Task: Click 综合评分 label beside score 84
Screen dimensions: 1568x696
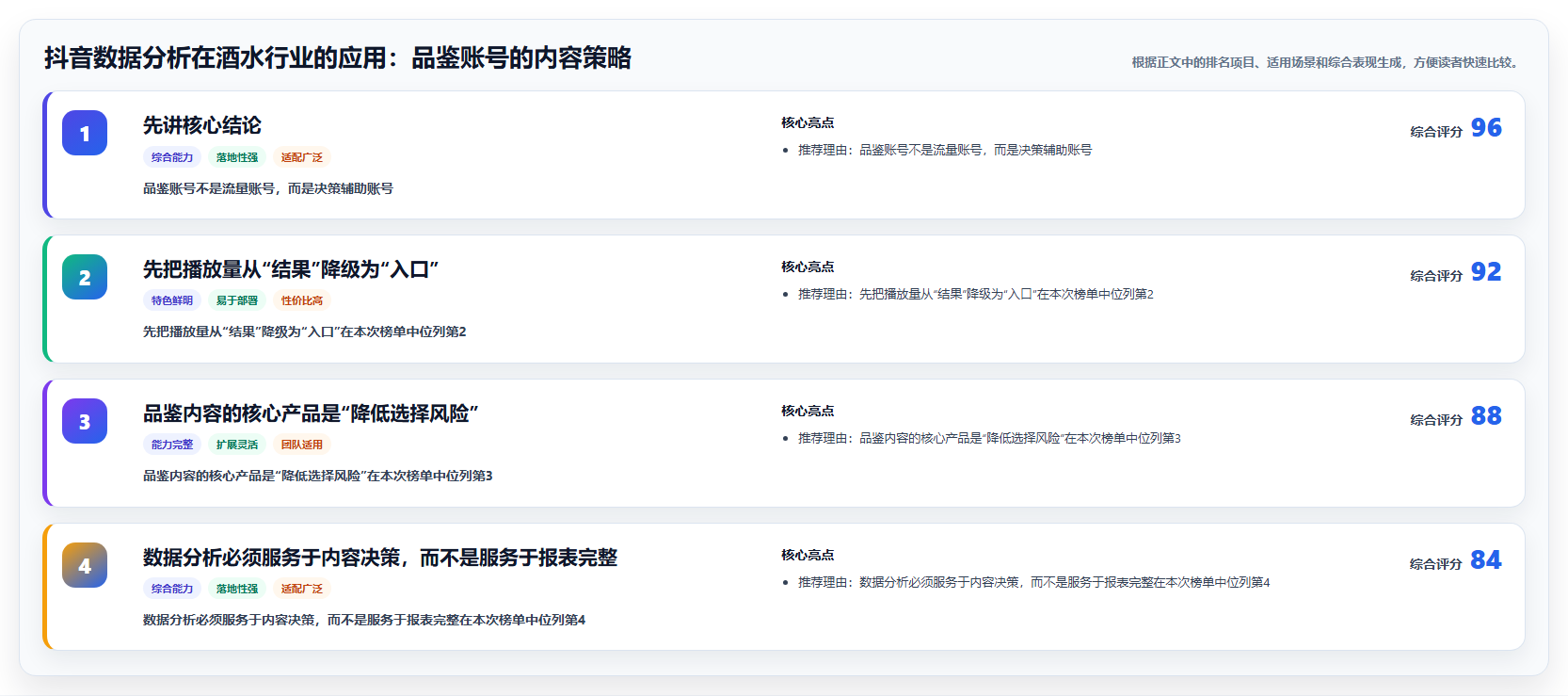Action: click(x=1436, y=564)
